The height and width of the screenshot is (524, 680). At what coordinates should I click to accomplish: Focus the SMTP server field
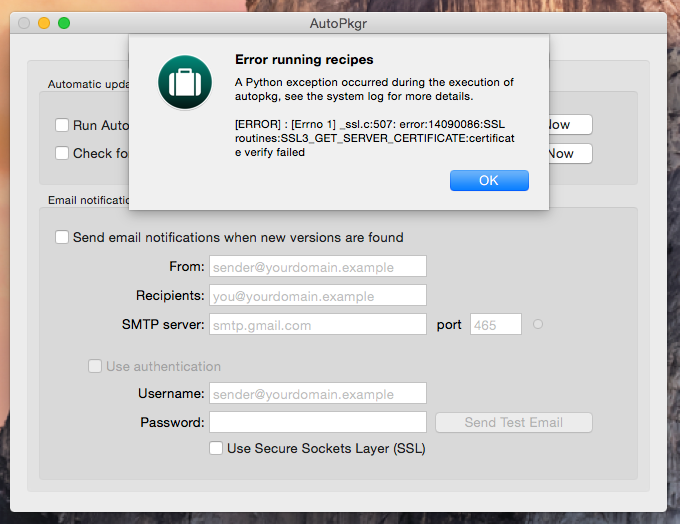(x=318, y=324)
